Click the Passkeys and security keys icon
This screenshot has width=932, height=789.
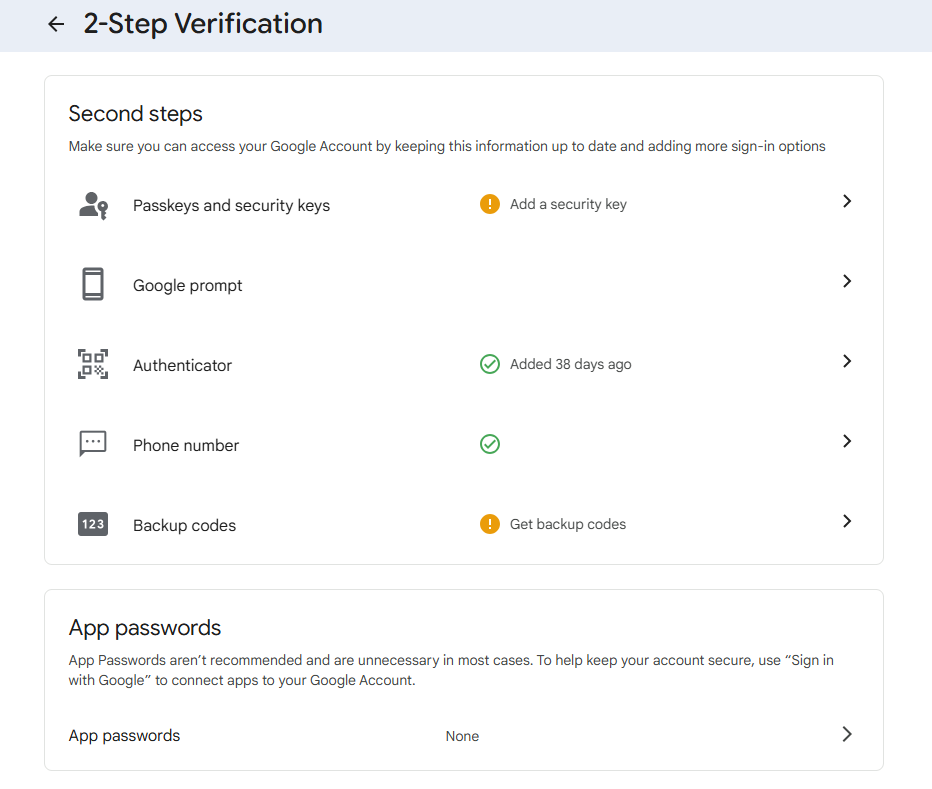click(93, 205)
